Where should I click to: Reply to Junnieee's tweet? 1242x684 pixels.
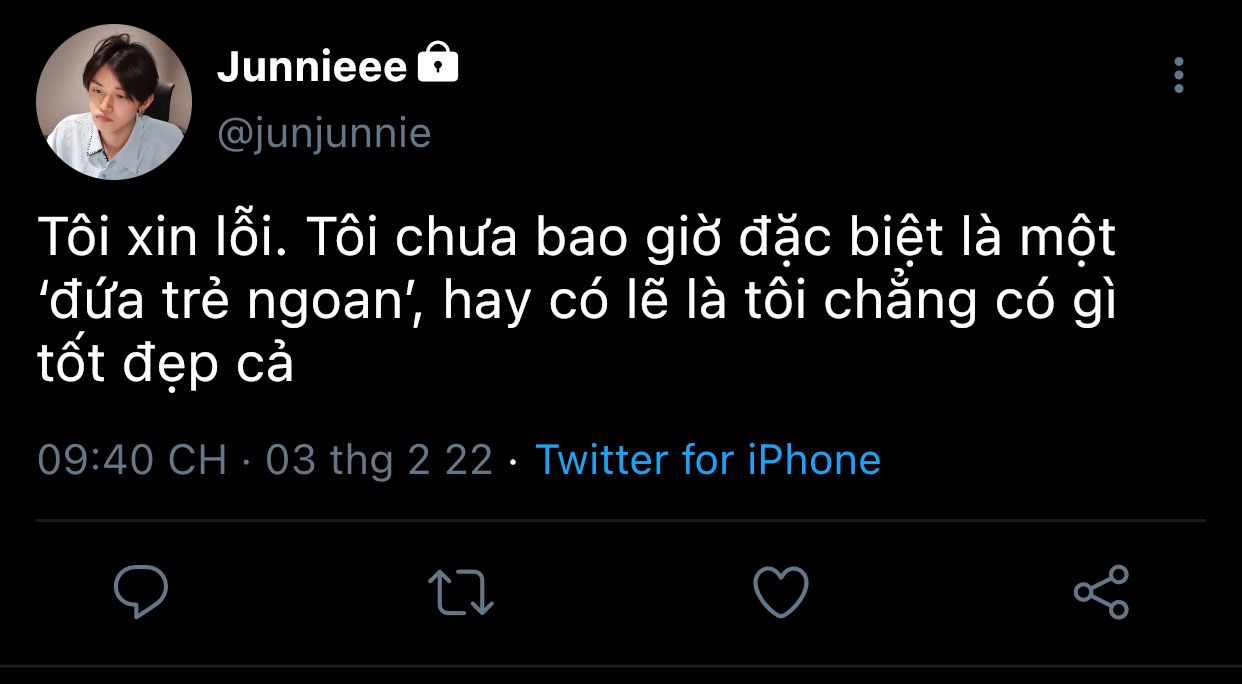(x=140, y=591)
